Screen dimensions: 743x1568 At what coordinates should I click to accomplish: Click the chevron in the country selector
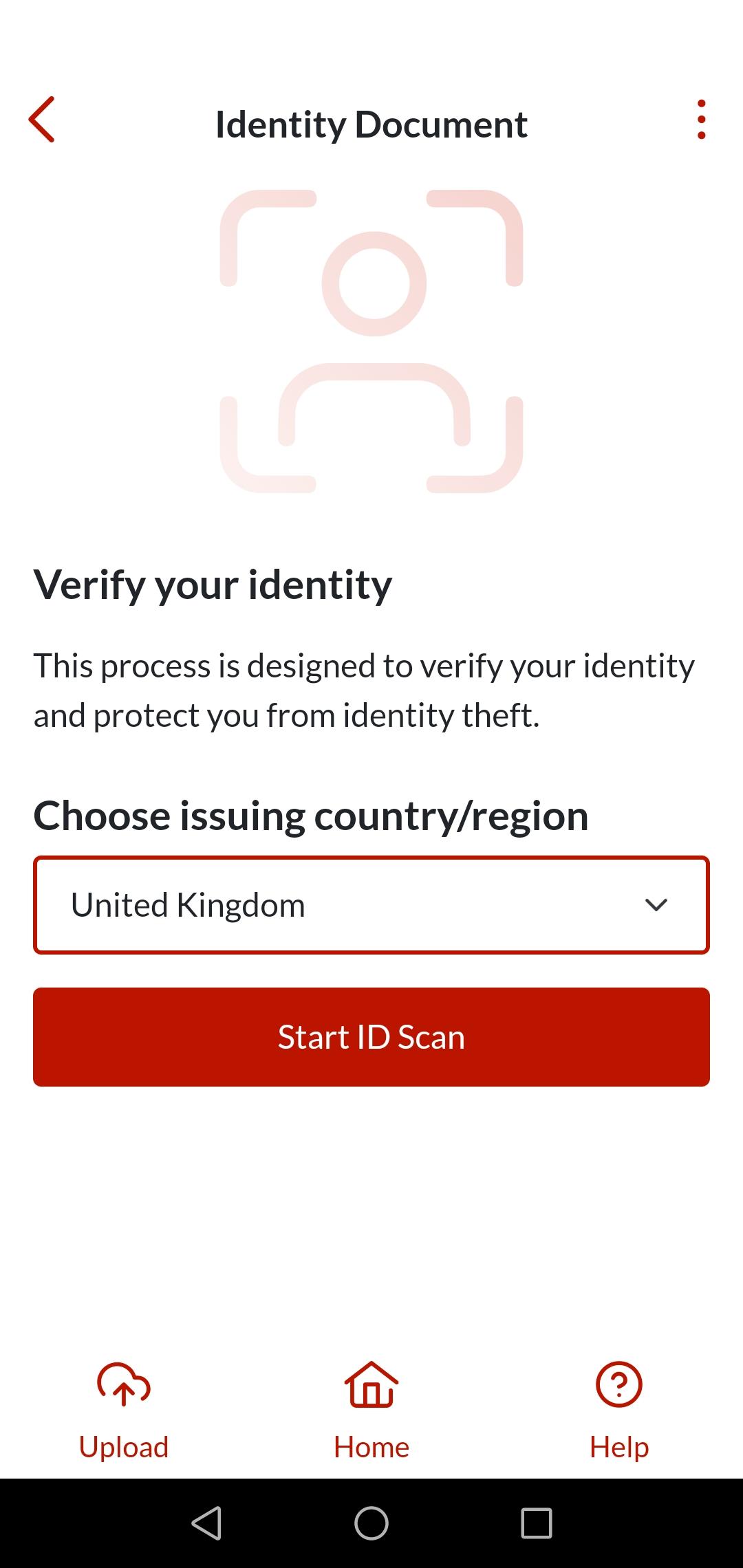click(x=656, y=905)
